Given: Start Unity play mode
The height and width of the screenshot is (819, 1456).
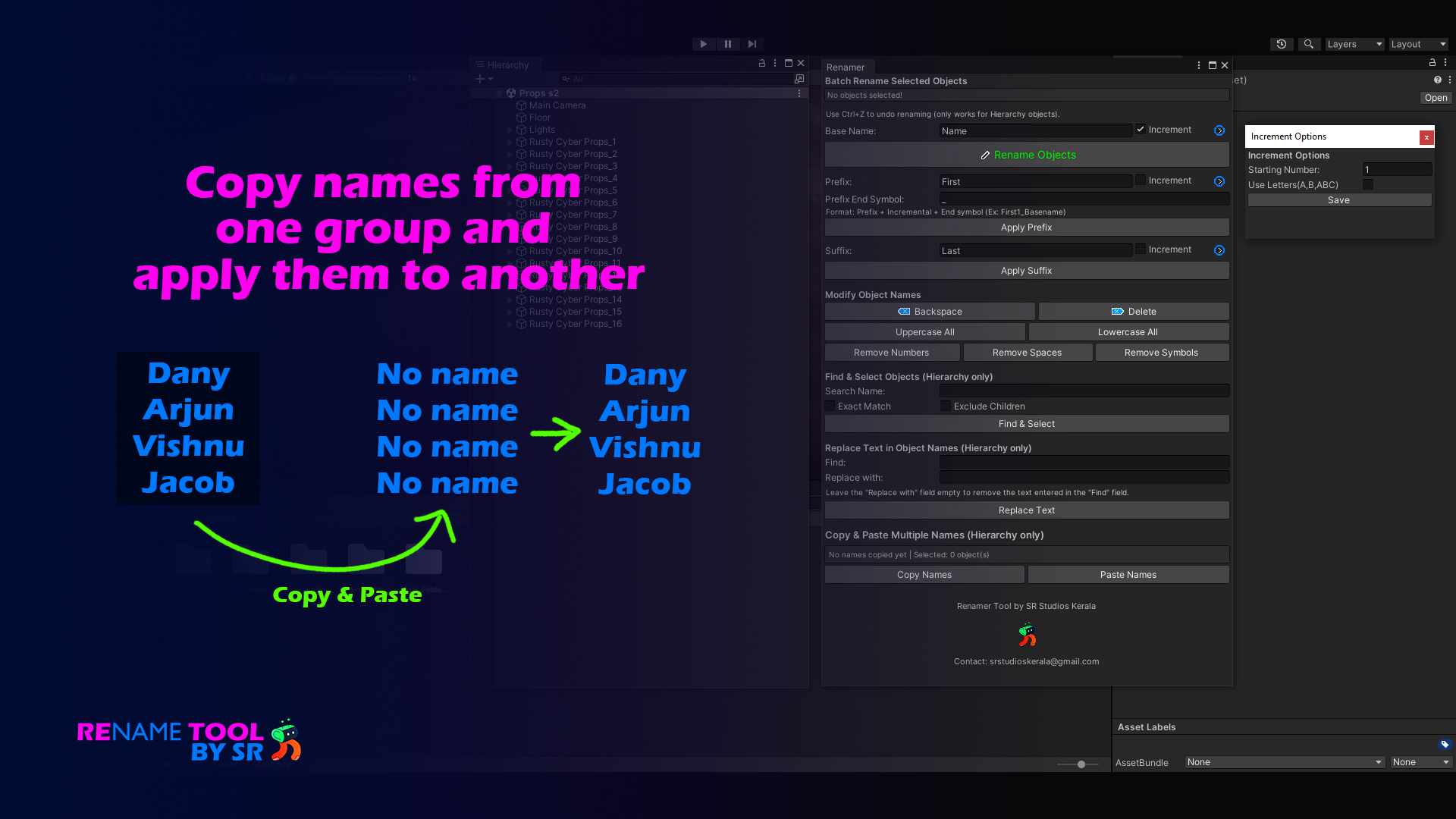Looking at the screenshot, I should (703, 44).
